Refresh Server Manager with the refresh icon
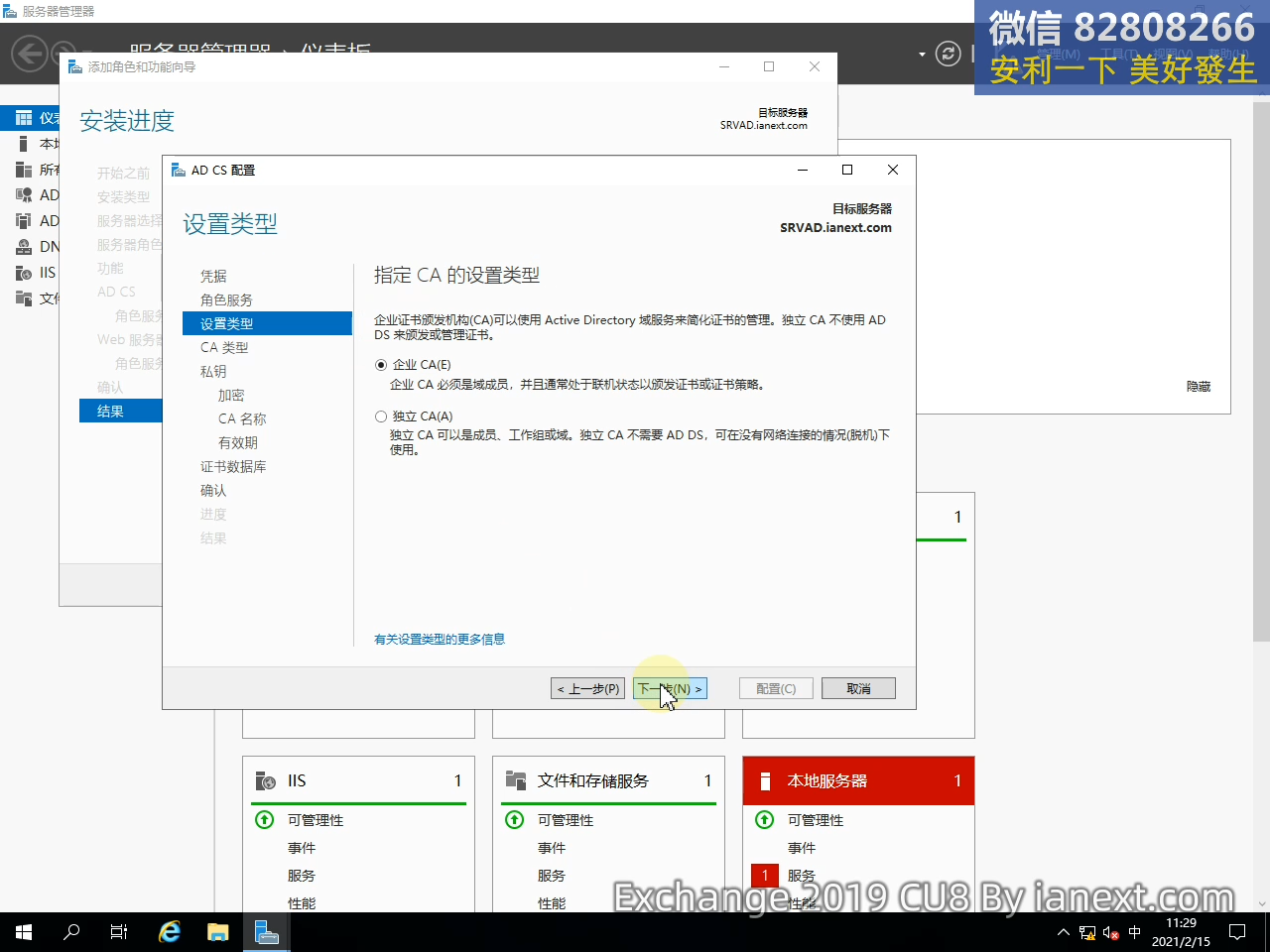Viewport: 1270px width, 952px height. pyautogui.click(x=949, y=54)
